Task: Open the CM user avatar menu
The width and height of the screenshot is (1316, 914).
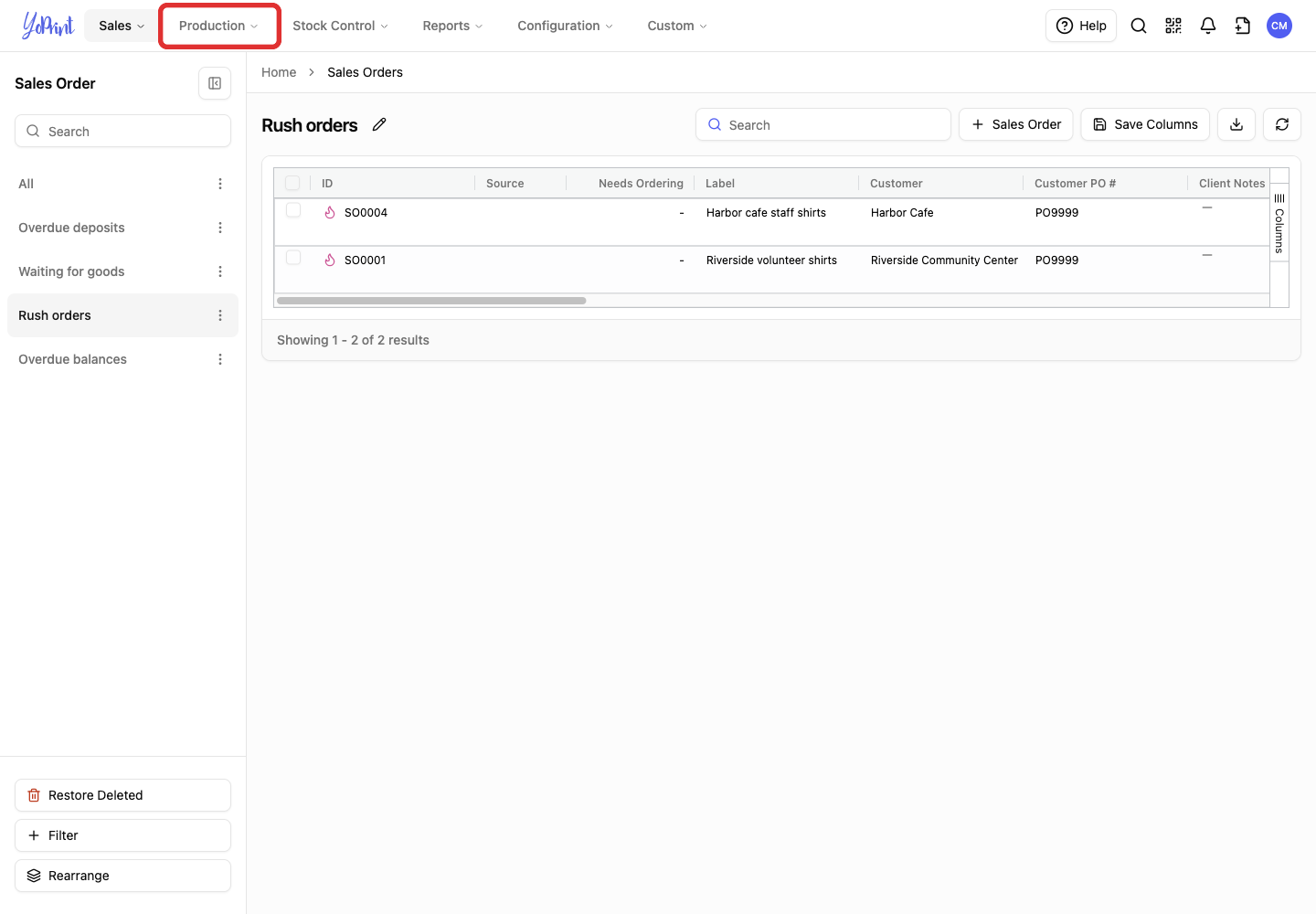Action: tap(1279, 26)
